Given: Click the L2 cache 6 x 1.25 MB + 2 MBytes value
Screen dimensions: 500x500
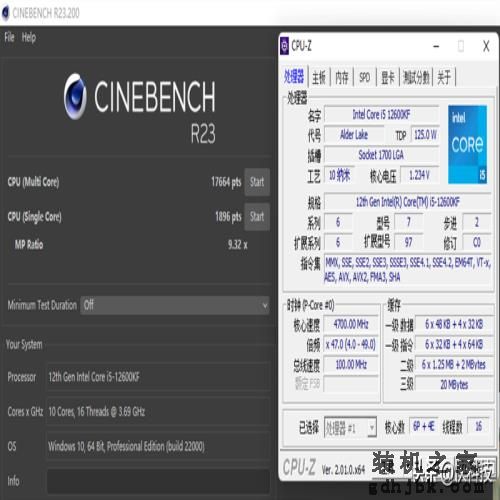Looking at the screenshot, I should [454, 364].
